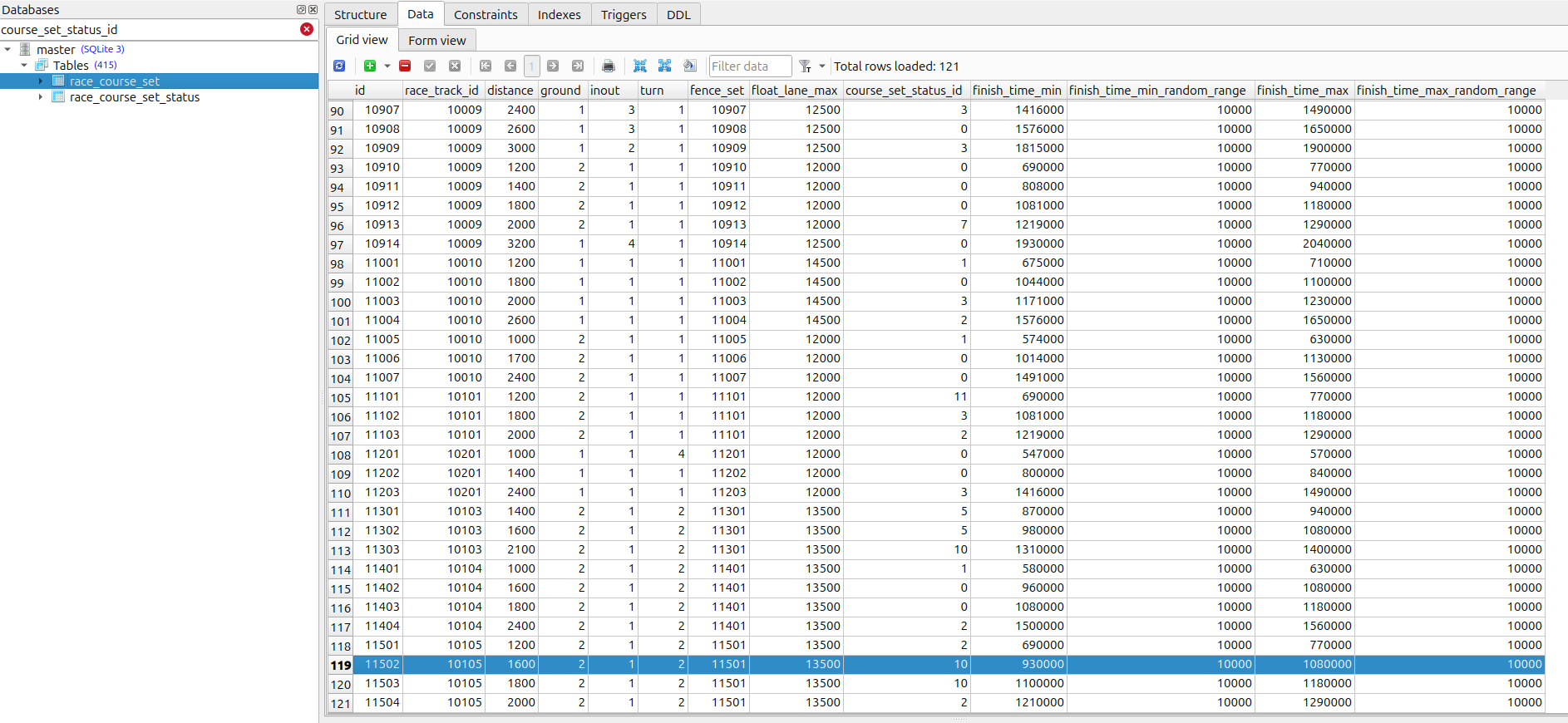Sort by the race_track_id column header
The width and height of the screenshot is (1568, 723).
[442, 90]
